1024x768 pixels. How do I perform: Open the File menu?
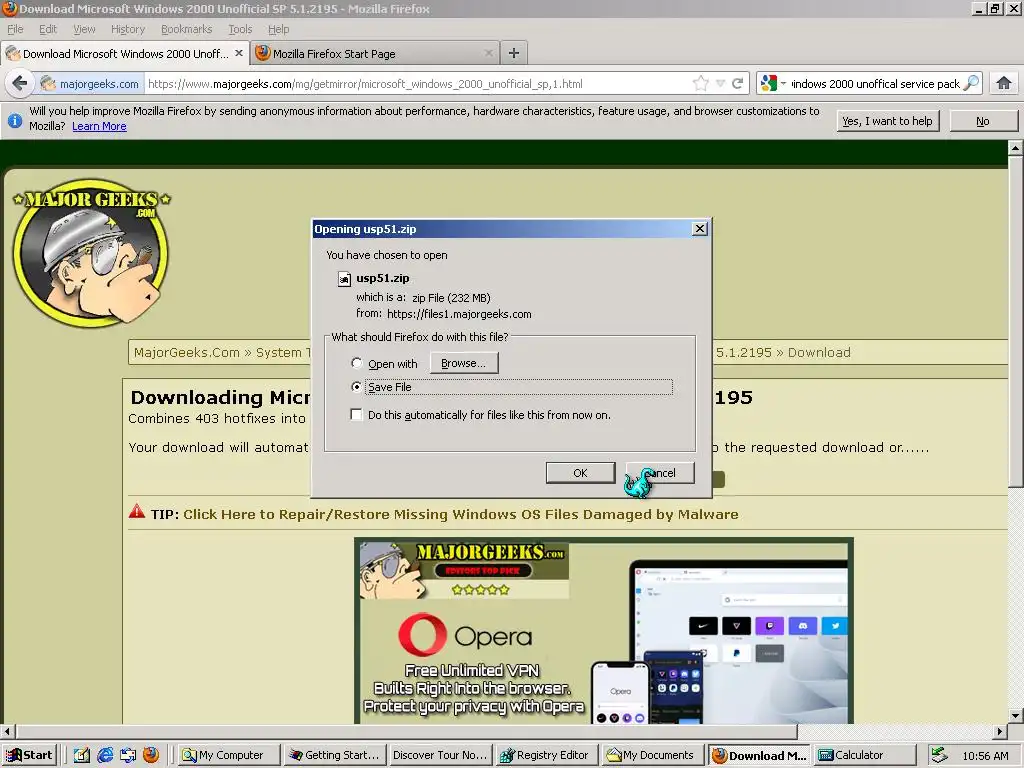coord(15,29)
